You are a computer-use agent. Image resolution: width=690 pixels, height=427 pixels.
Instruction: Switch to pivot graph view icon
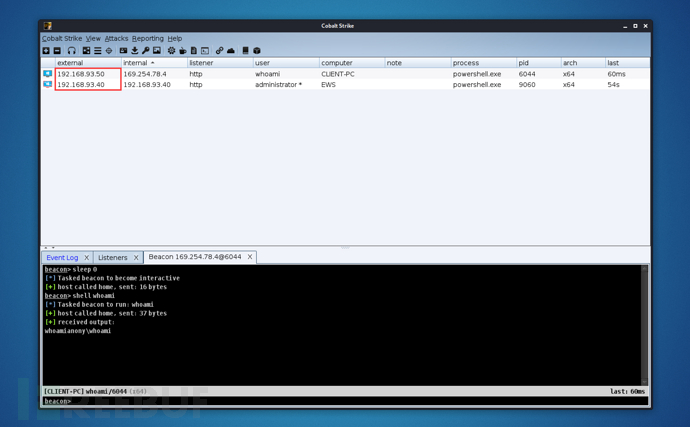[86, 51]
